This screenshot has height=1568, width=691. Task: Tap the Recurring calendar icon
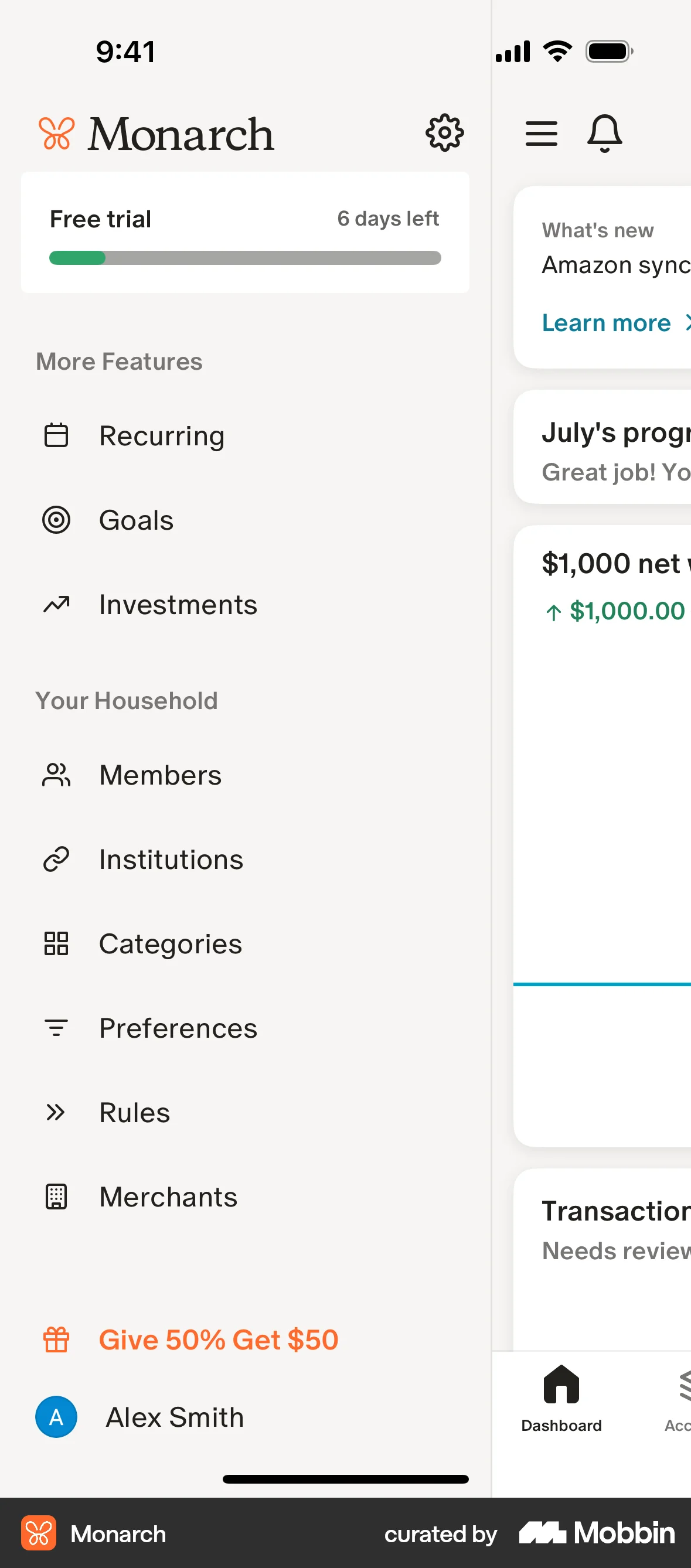point(57,436)
